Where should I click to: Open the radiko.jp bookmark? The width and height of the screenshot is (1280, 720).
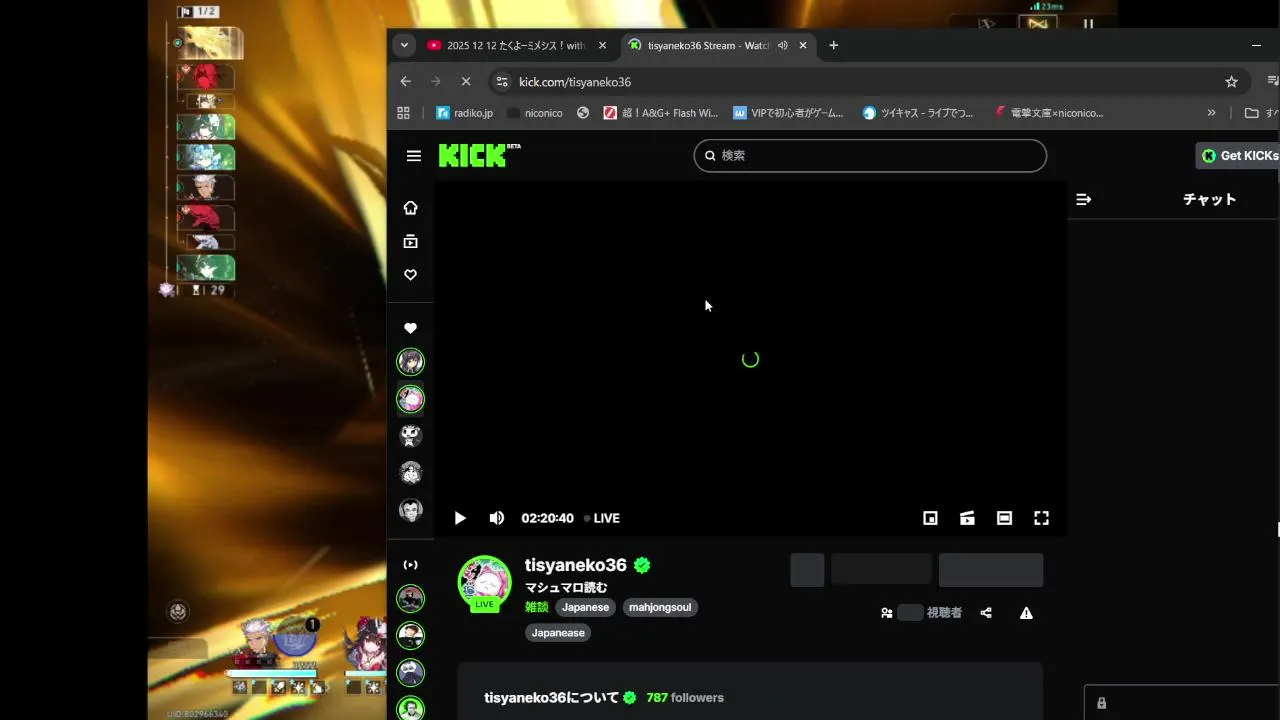pos(465,113)
